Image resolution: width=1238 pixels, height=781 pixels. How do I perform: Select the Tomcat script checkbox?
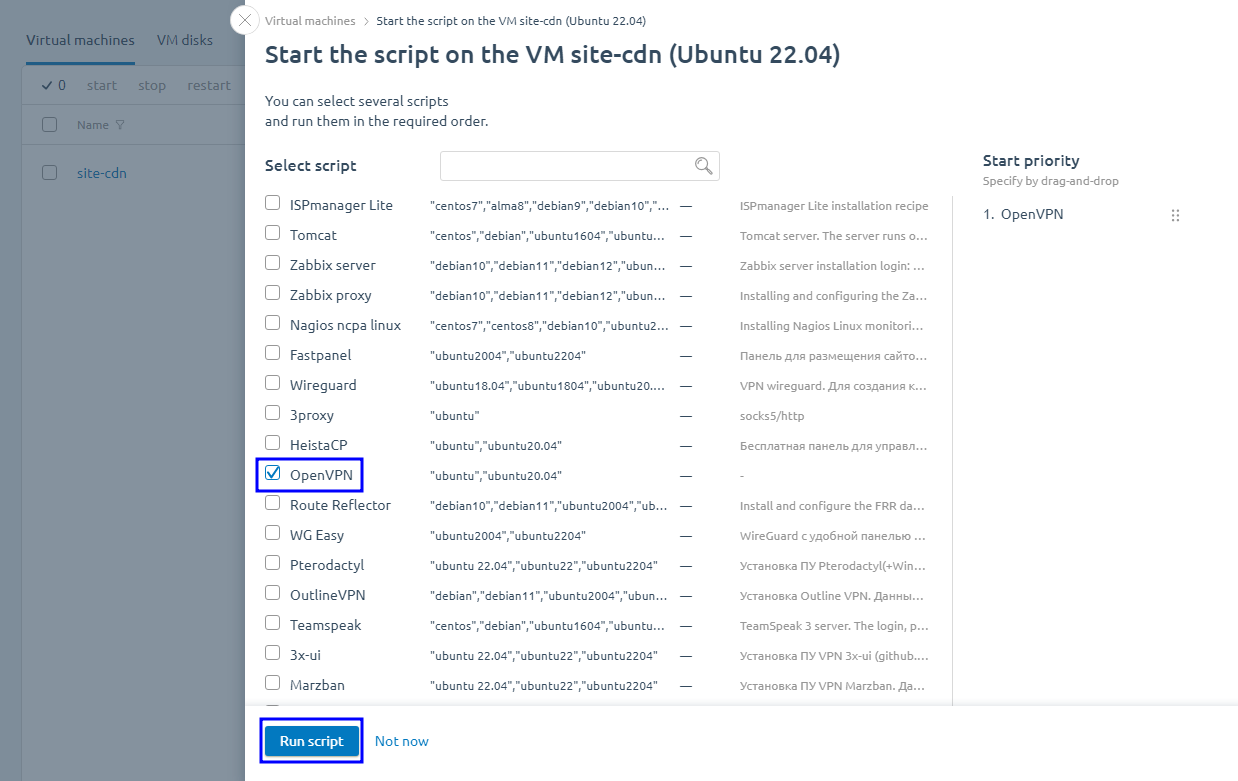[272, 234]
